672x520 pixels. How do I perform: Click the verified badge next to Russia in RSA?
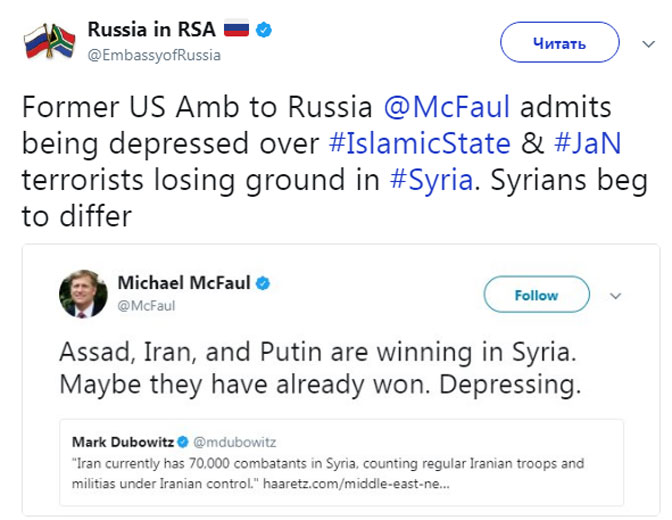click(263, 30)
